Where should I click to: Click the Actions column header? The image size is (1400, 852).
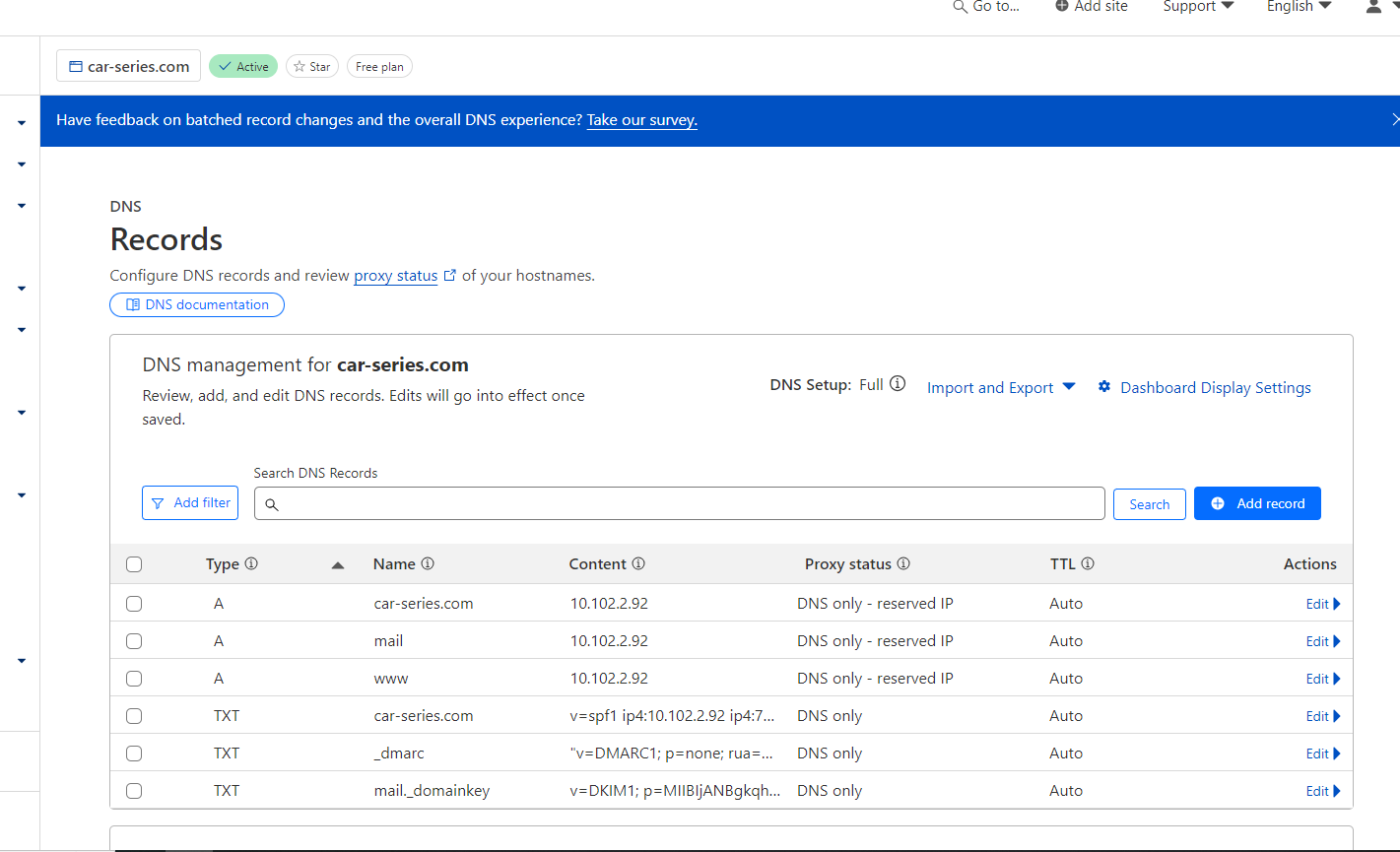point(1310,564)
